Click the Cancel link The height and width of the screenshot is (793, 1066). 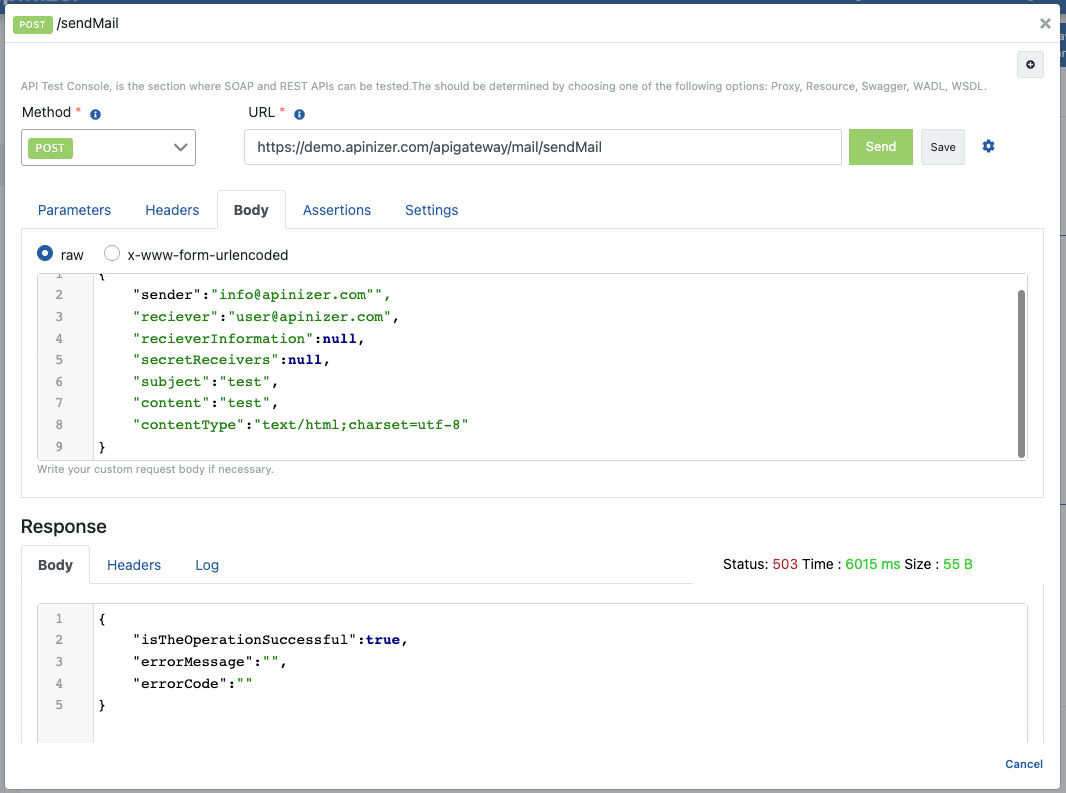(x=1023, y=764)
